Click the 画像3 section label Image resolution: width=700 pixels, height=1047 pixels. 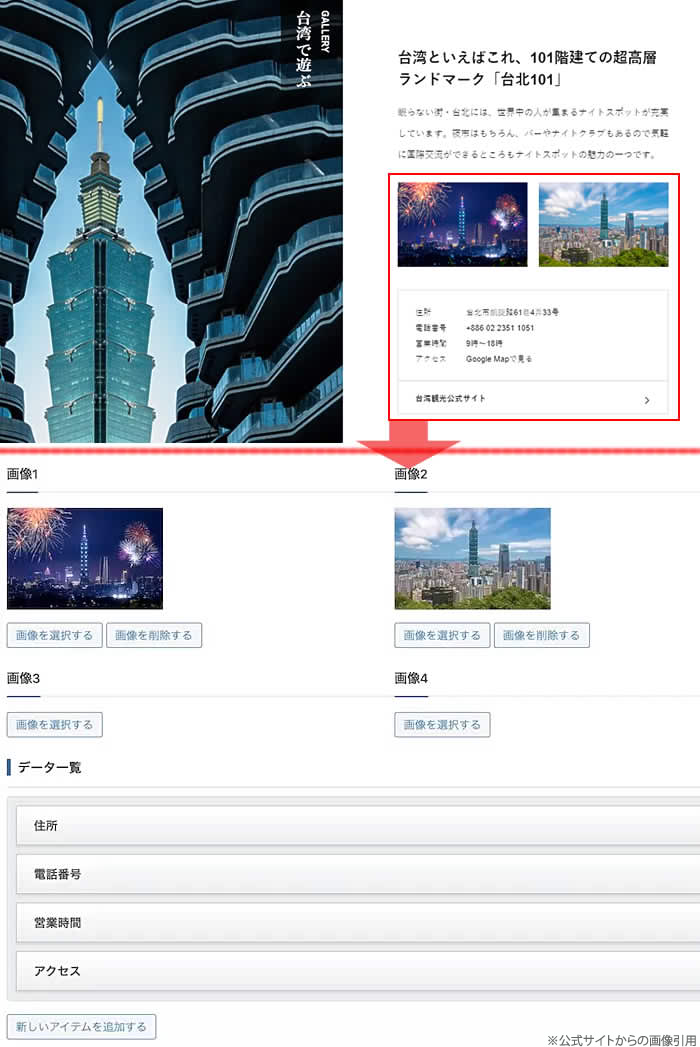click(23, 678)
